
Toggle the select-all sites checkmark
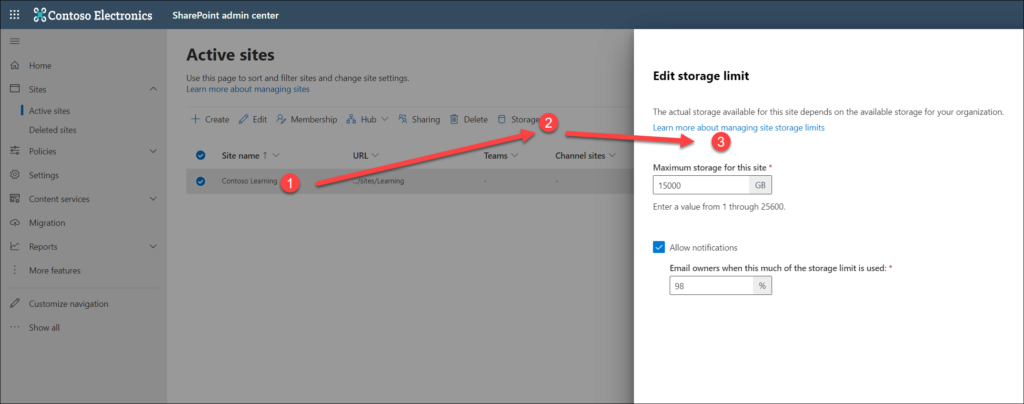click(x=200, y=155)
